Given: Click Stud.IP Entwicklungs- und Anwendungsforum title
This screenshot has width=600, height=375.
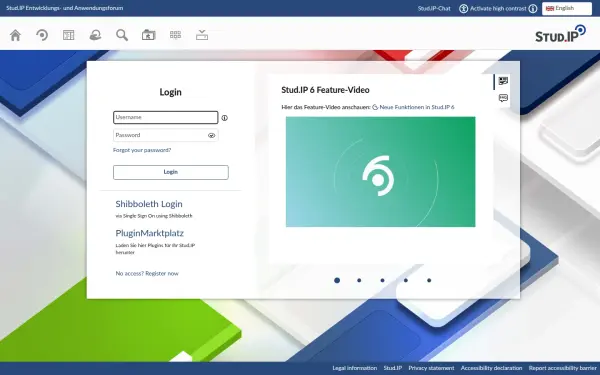Looking at the screenshot, I should (65, 8).
